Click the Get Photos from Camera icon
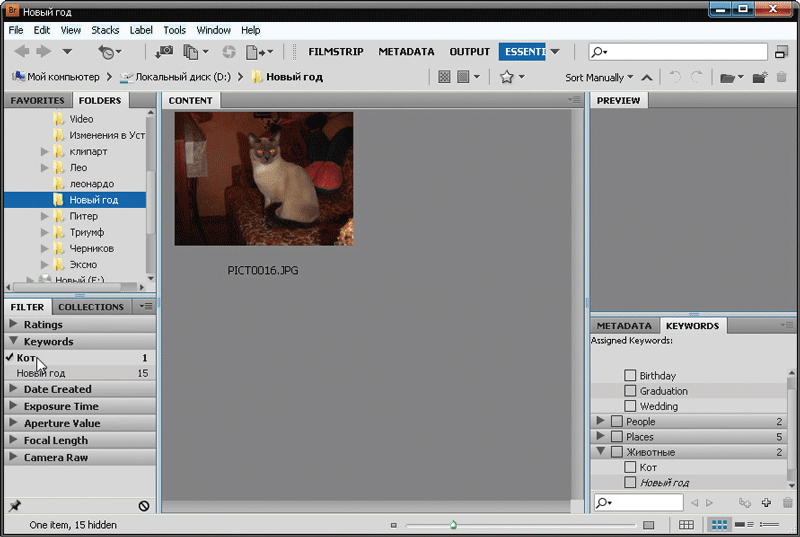 tap(164, 52)
